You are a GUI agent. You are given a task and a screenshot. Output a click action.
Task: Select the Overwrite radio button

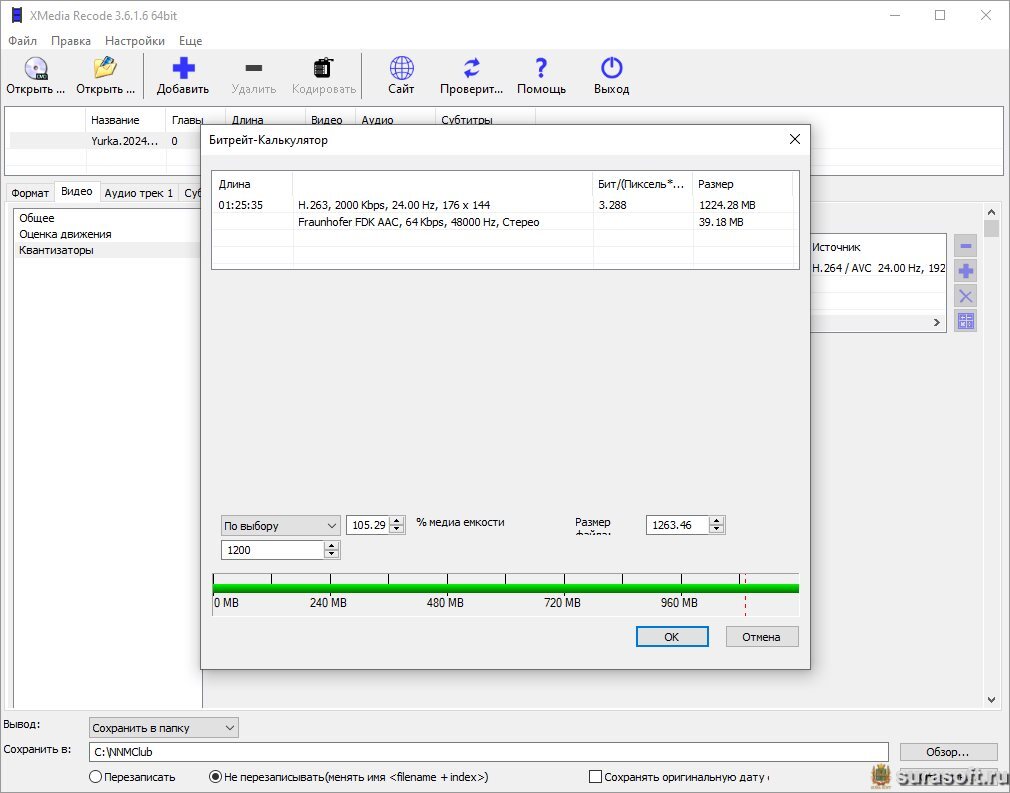(96, 777)
